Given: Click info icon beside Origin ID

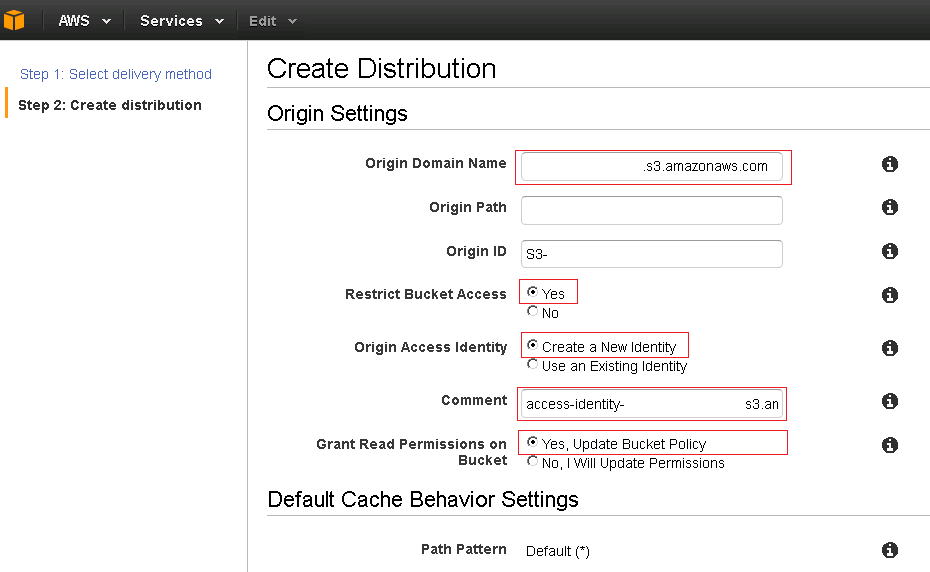Looking at the screenshot, I should tap(889, 251).
